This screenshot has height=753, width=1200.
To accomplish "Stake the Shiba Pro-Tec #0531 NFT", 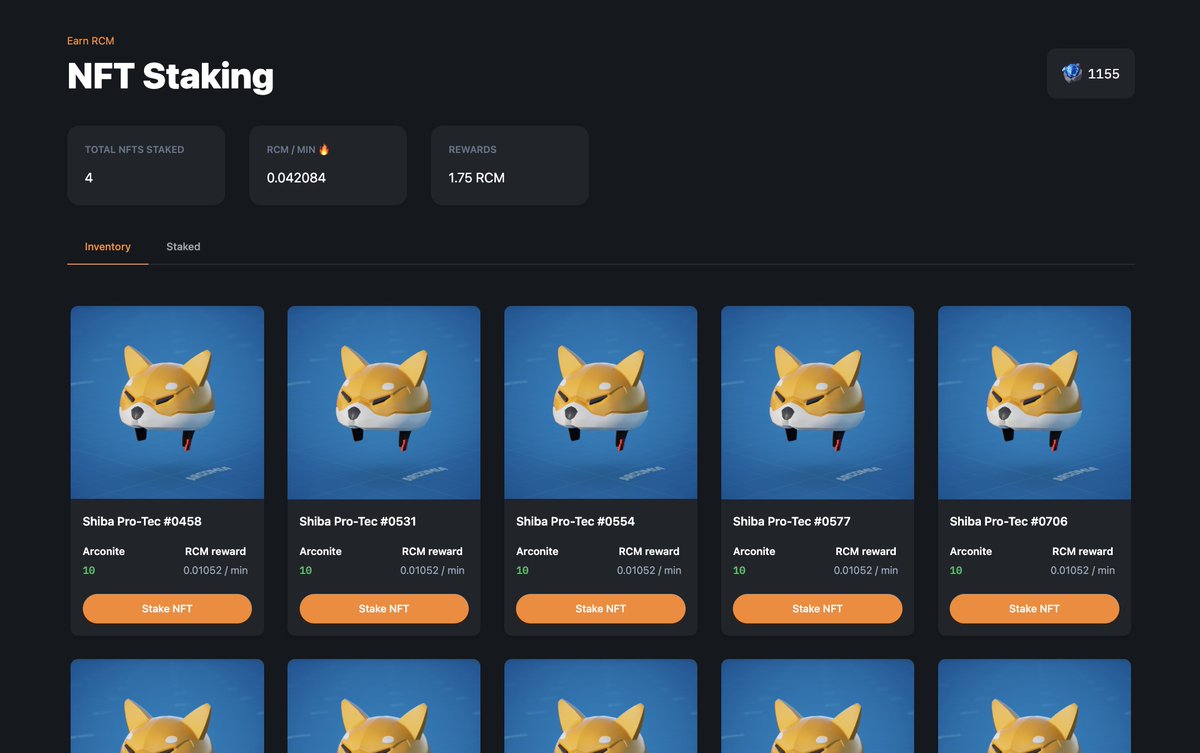I will point(383,608).
